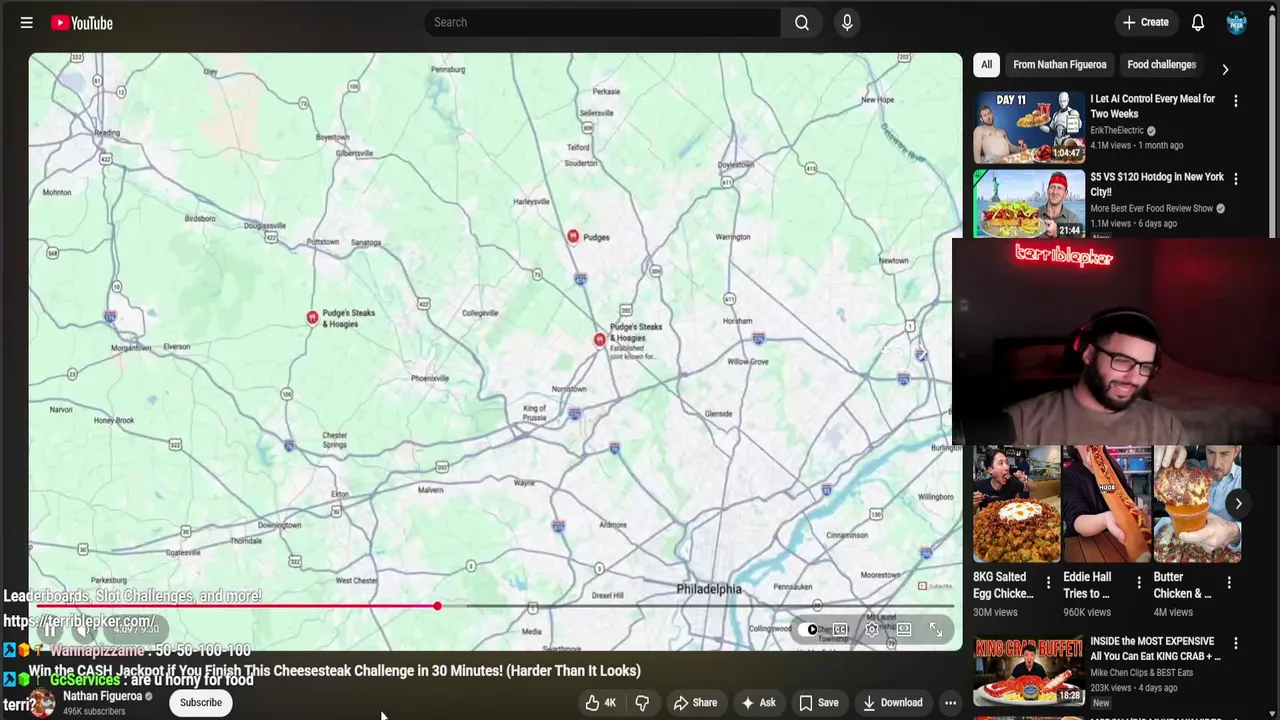Viewport: 1280px width, 720px height.
Task: Open Butter Chicken short thumbnail
Action: point(1197,504)
